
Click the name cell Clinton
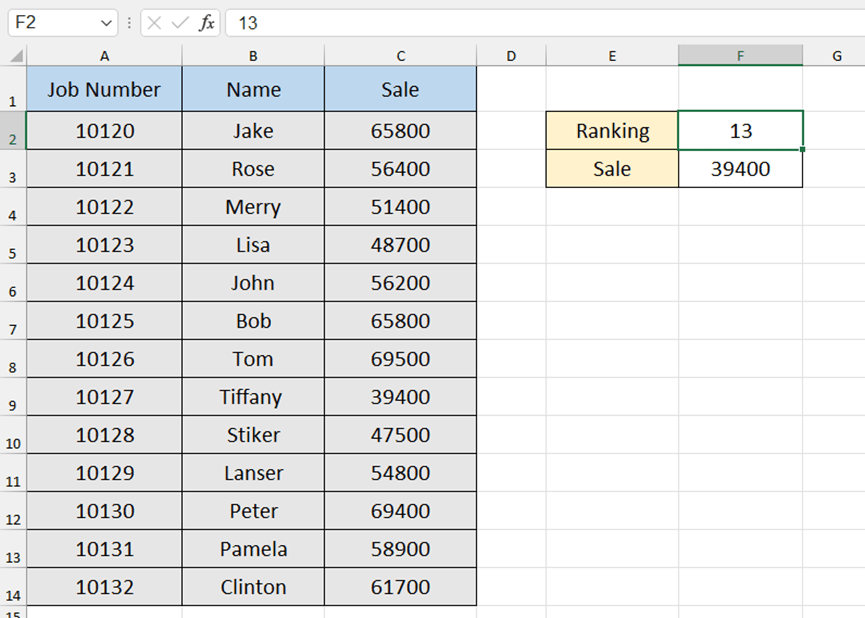coord(253,587)
